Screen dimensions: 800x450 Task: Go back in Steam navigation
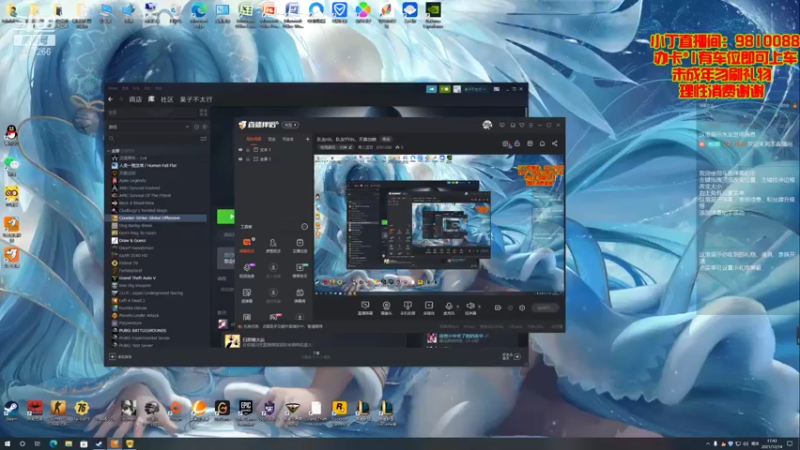pyautogui.click(x=111, y=99)
